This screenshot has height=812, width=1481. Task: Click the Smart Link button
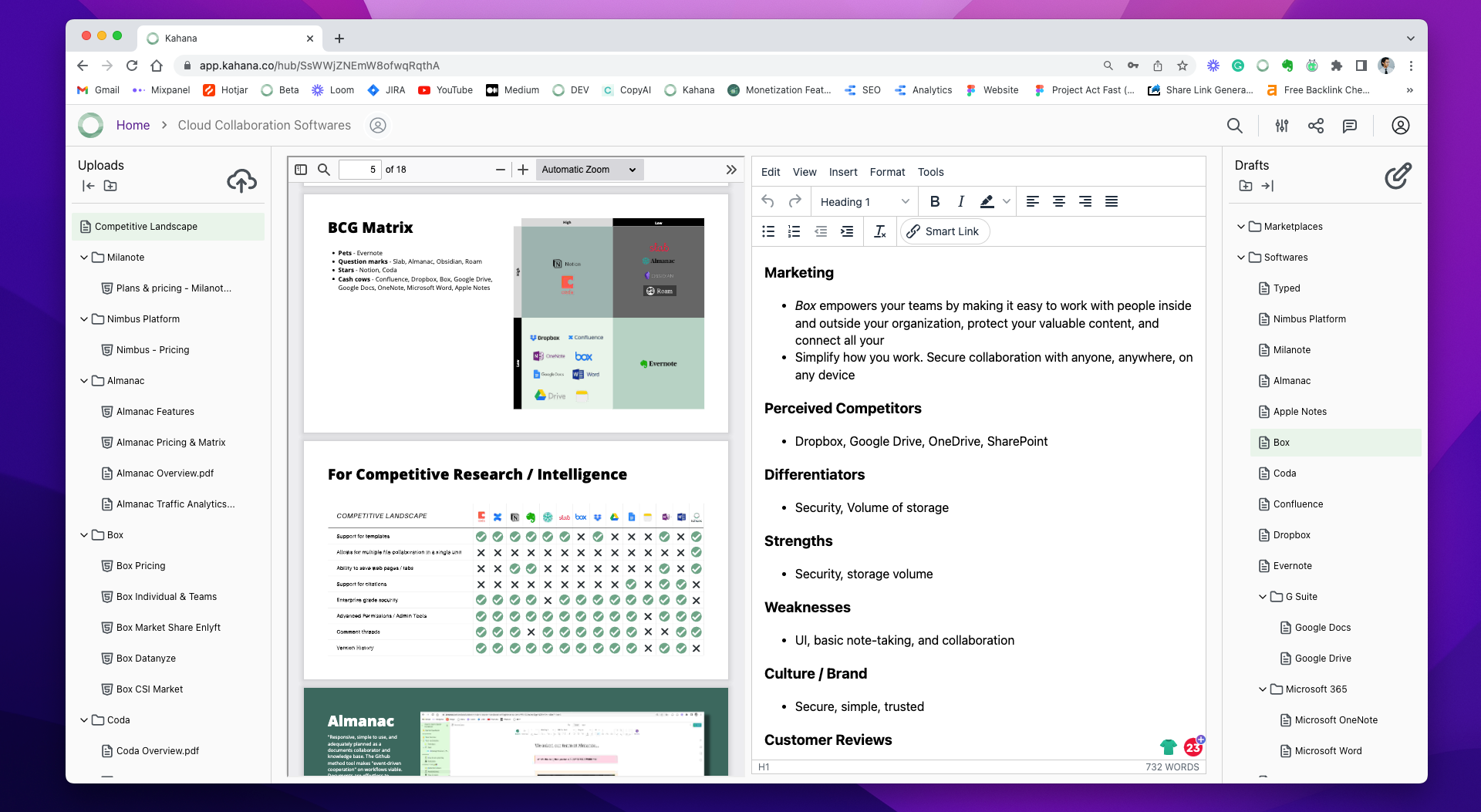(944, 231)
